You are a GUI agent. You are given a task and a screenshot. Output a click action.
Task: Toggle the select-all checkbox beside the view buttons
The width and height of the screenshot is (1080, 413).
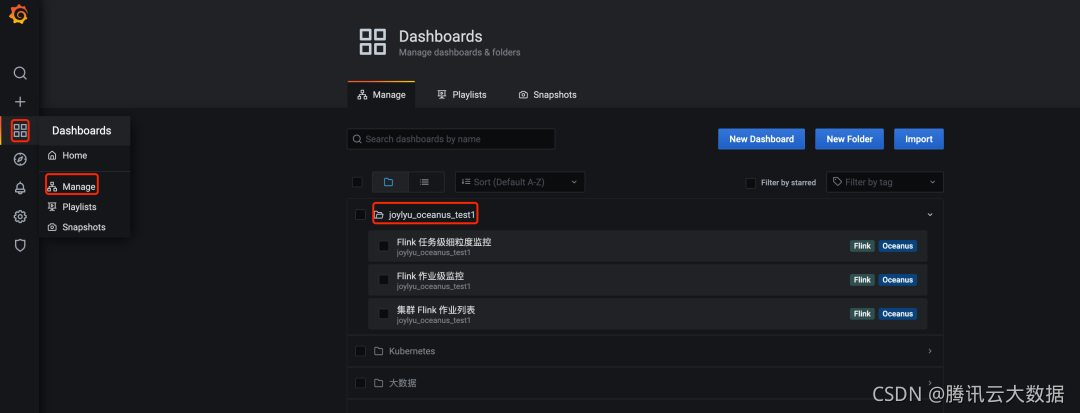tap(357, 182)
